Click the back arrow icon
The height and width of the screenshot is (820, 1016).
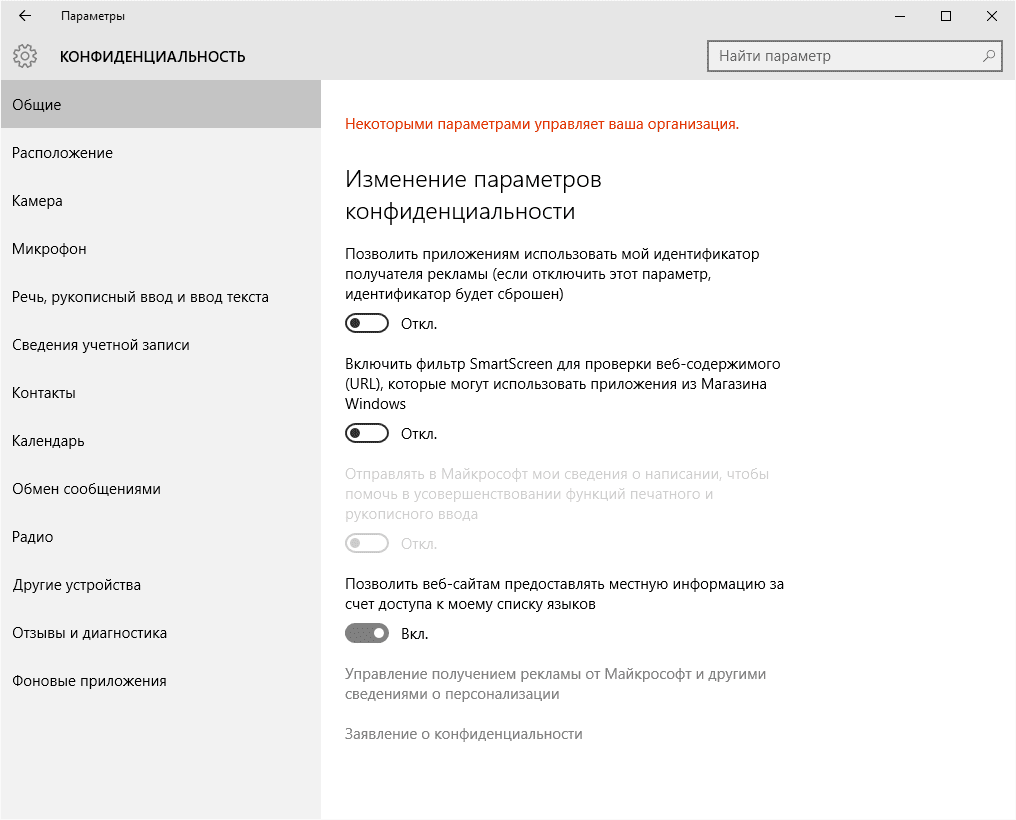coord(25,16)
